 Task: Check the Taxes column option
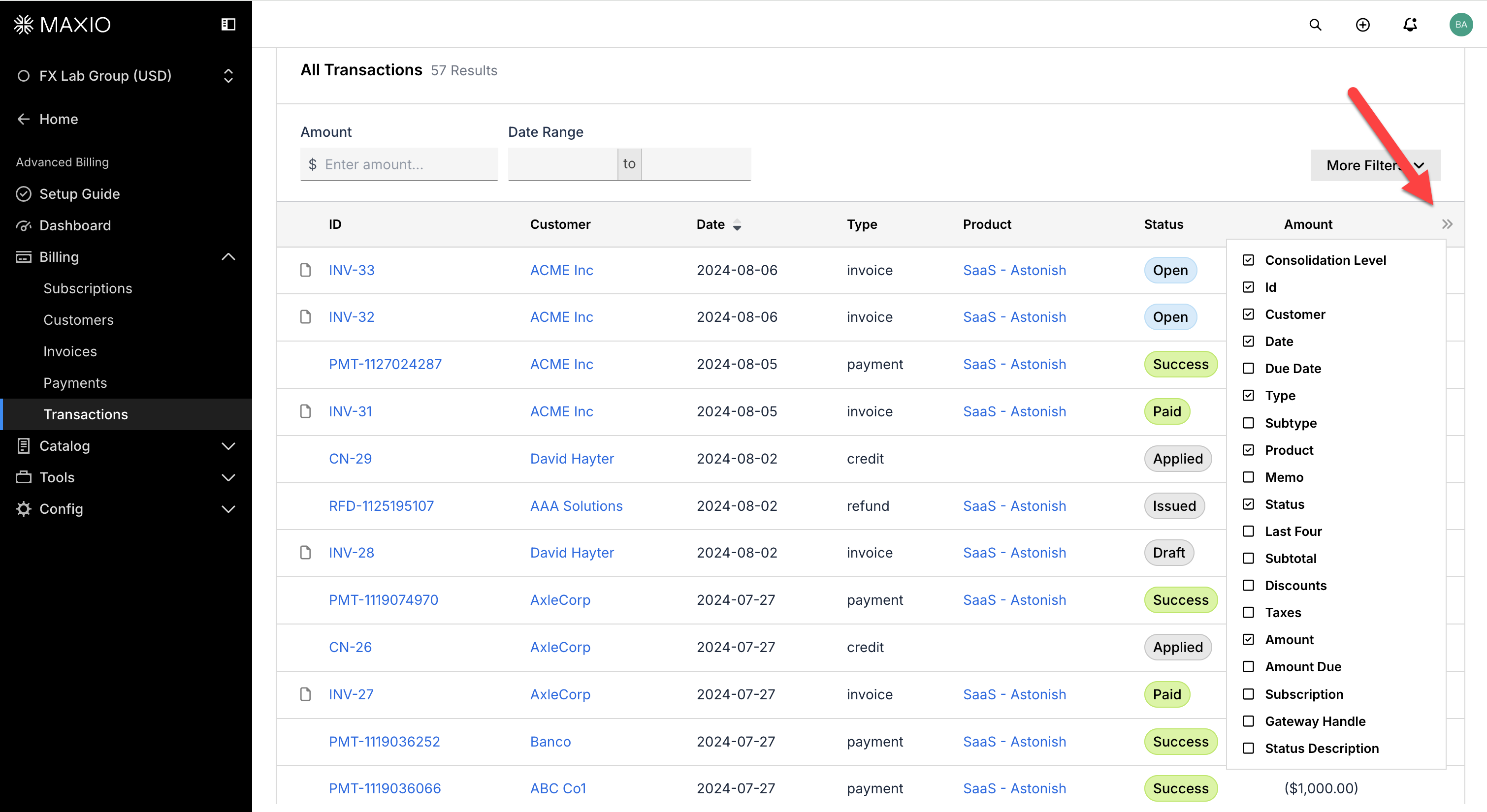(1248, 613)
